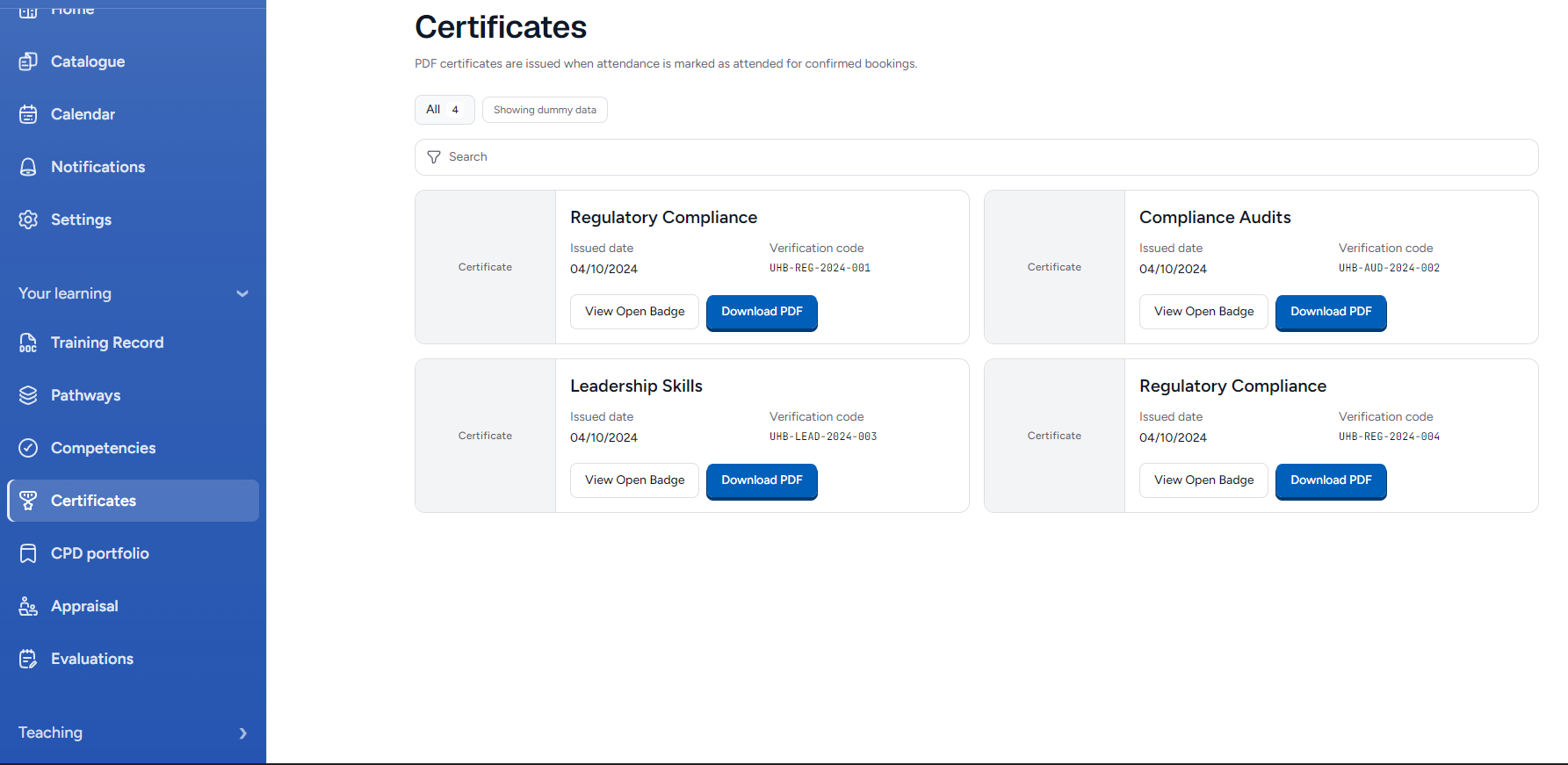Click the Settings gear icon

pyautogui.click(x=28, y=220)
